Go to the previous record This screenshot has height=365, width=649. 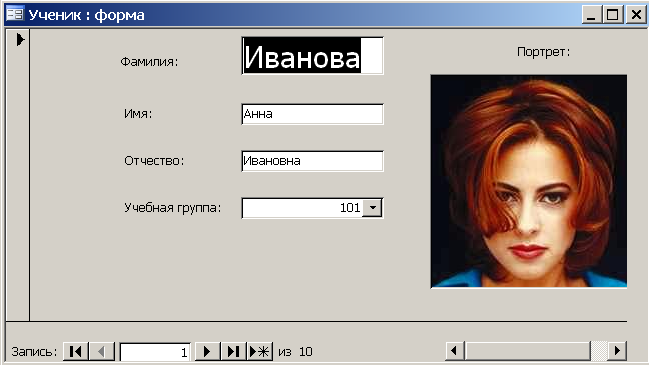(101, 352)
